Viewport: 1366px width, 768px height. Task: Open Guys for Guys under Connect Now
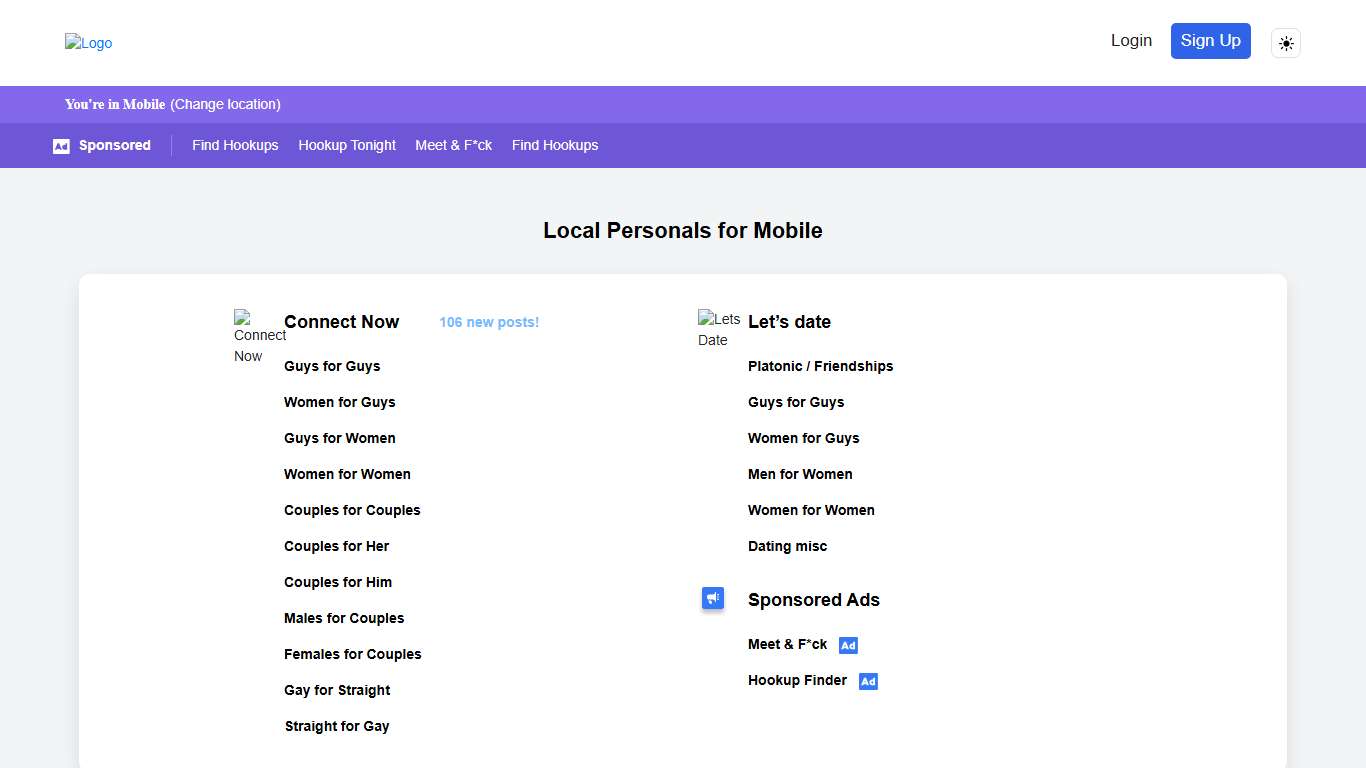pos(332,366)
